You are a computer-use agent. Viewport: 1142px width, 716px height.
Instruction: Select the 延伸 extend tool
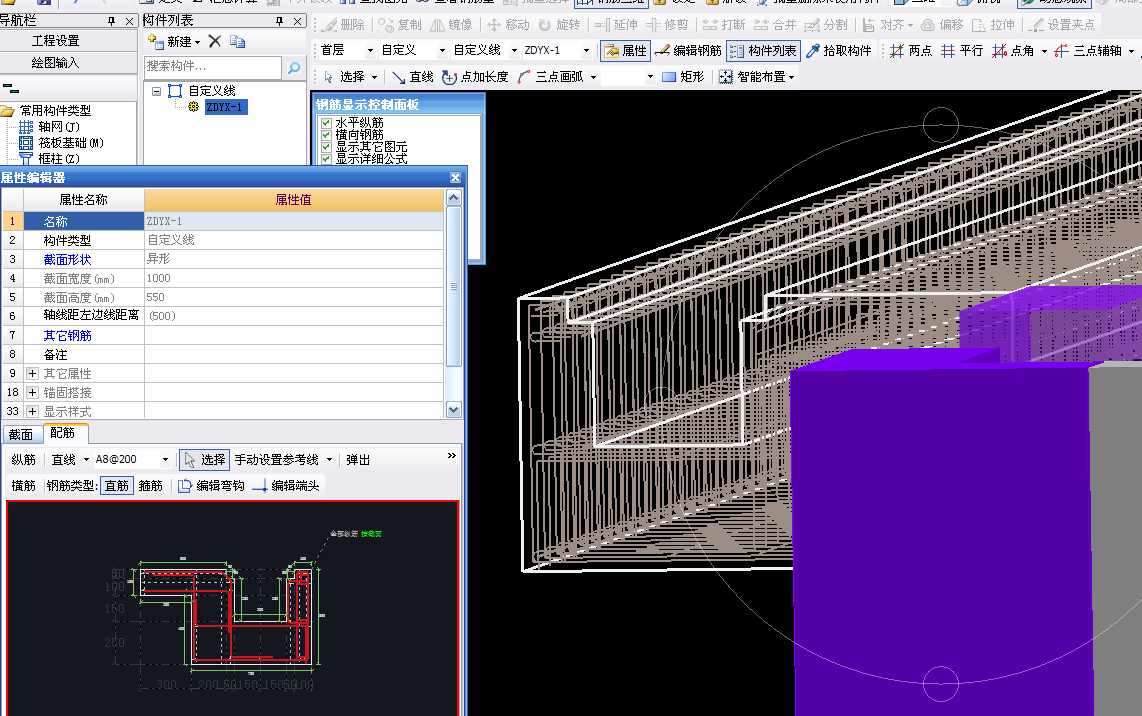click(x=616, y=25)
